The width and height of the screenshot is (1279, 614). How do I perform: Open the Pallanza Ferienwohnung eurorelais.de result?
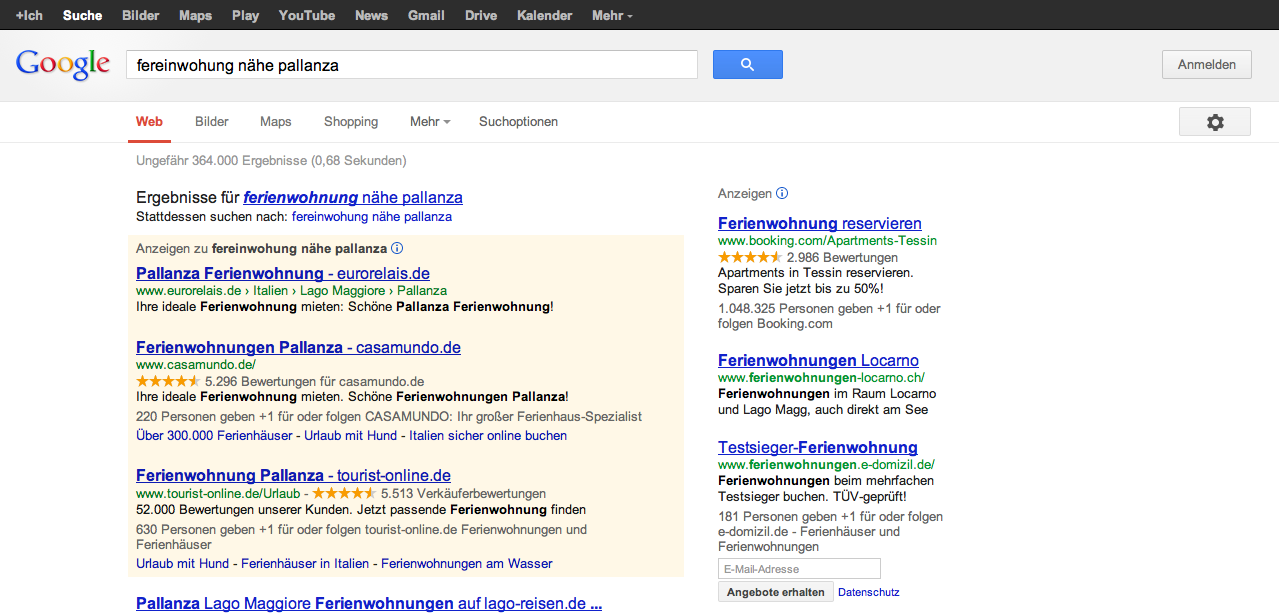point(282,273)
